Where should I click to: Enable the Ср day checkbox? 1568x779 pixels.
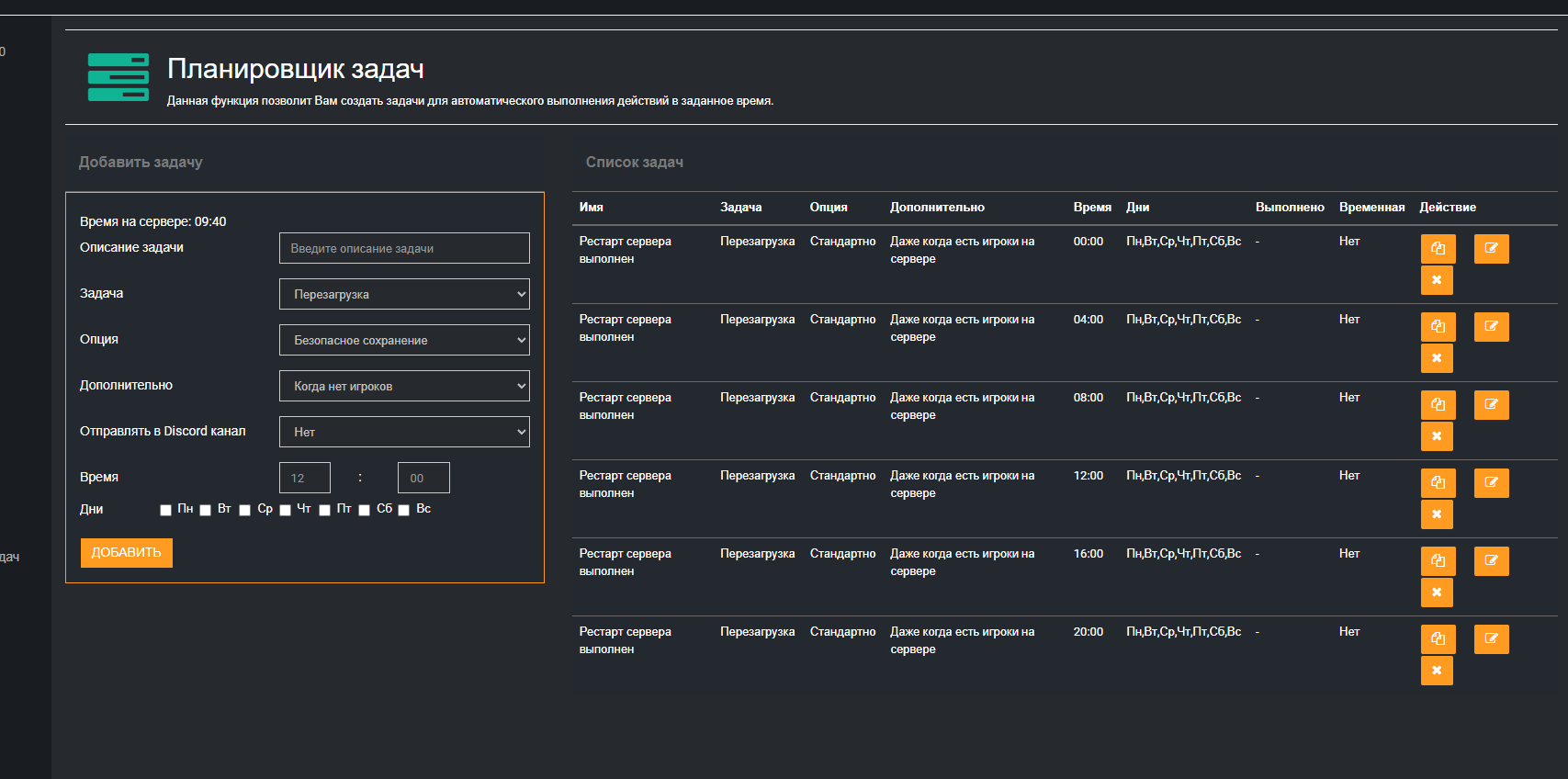click(245, 510)
